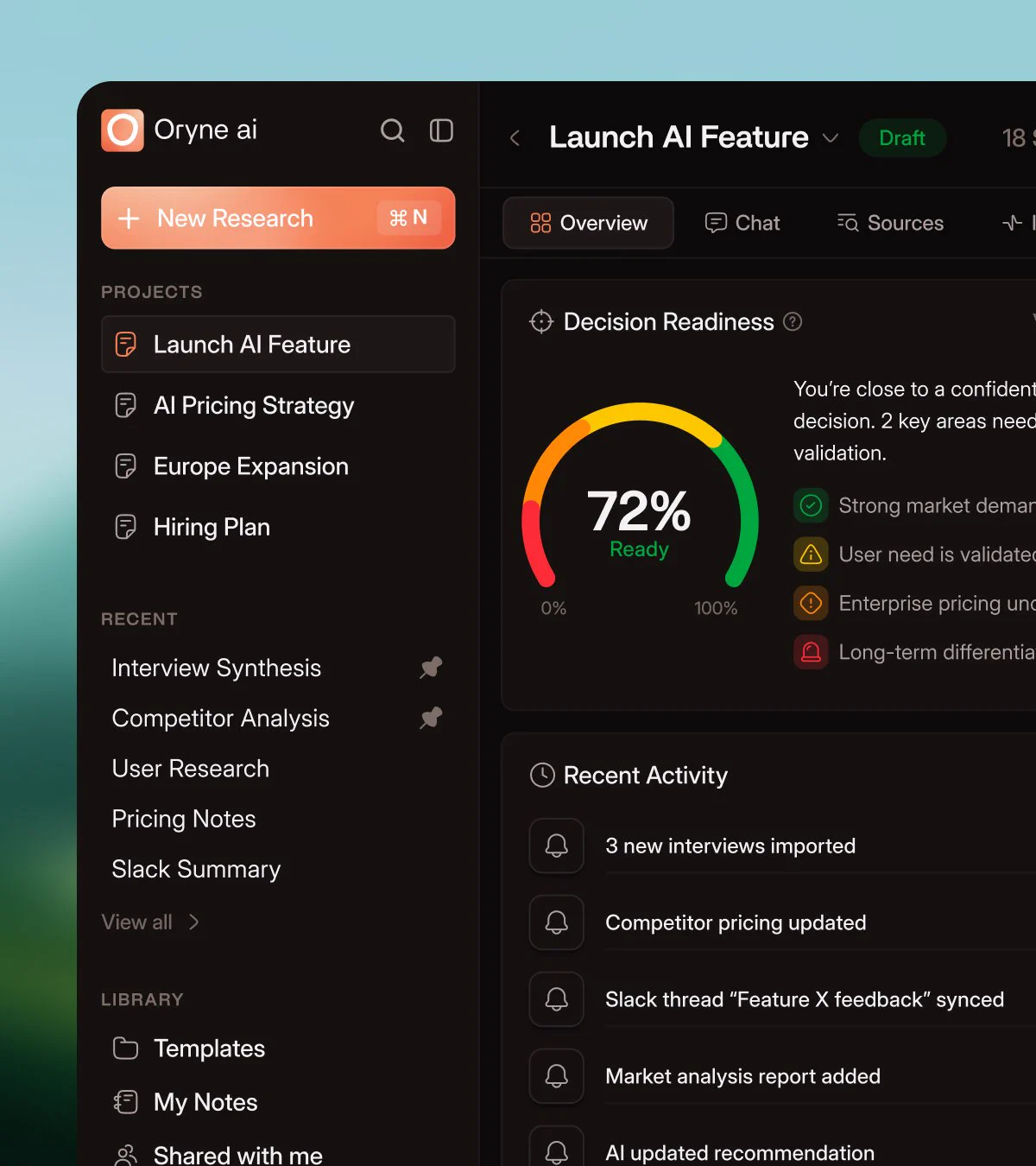Click the Draft status badge
The image size is (1036, 1166).
click(902, 138)
